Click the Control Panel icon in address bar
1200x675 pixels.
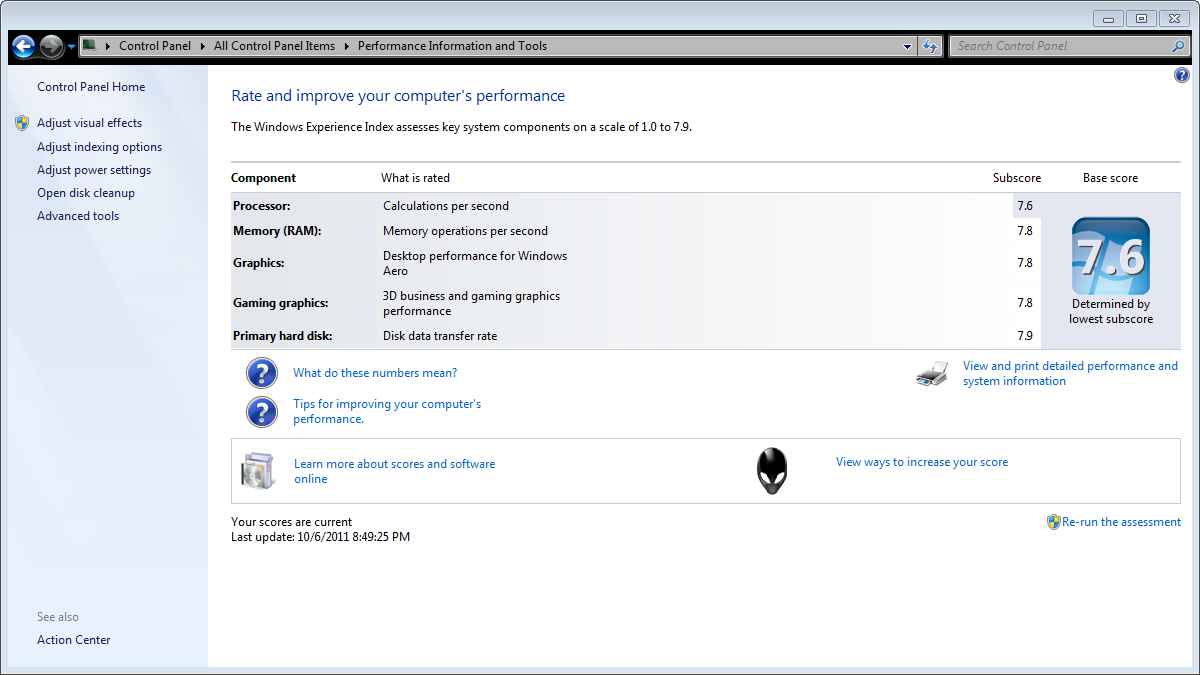pyautogui.click(x=89, y=45)
